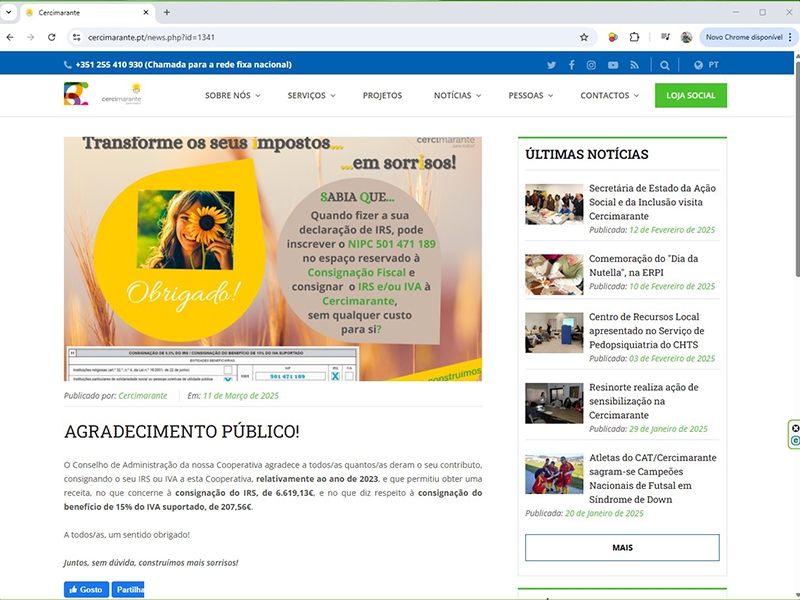This screenshot has width=800, height=600.
Task: Click thumbnail of Dia da Nutella news
Action: (554, 274)
